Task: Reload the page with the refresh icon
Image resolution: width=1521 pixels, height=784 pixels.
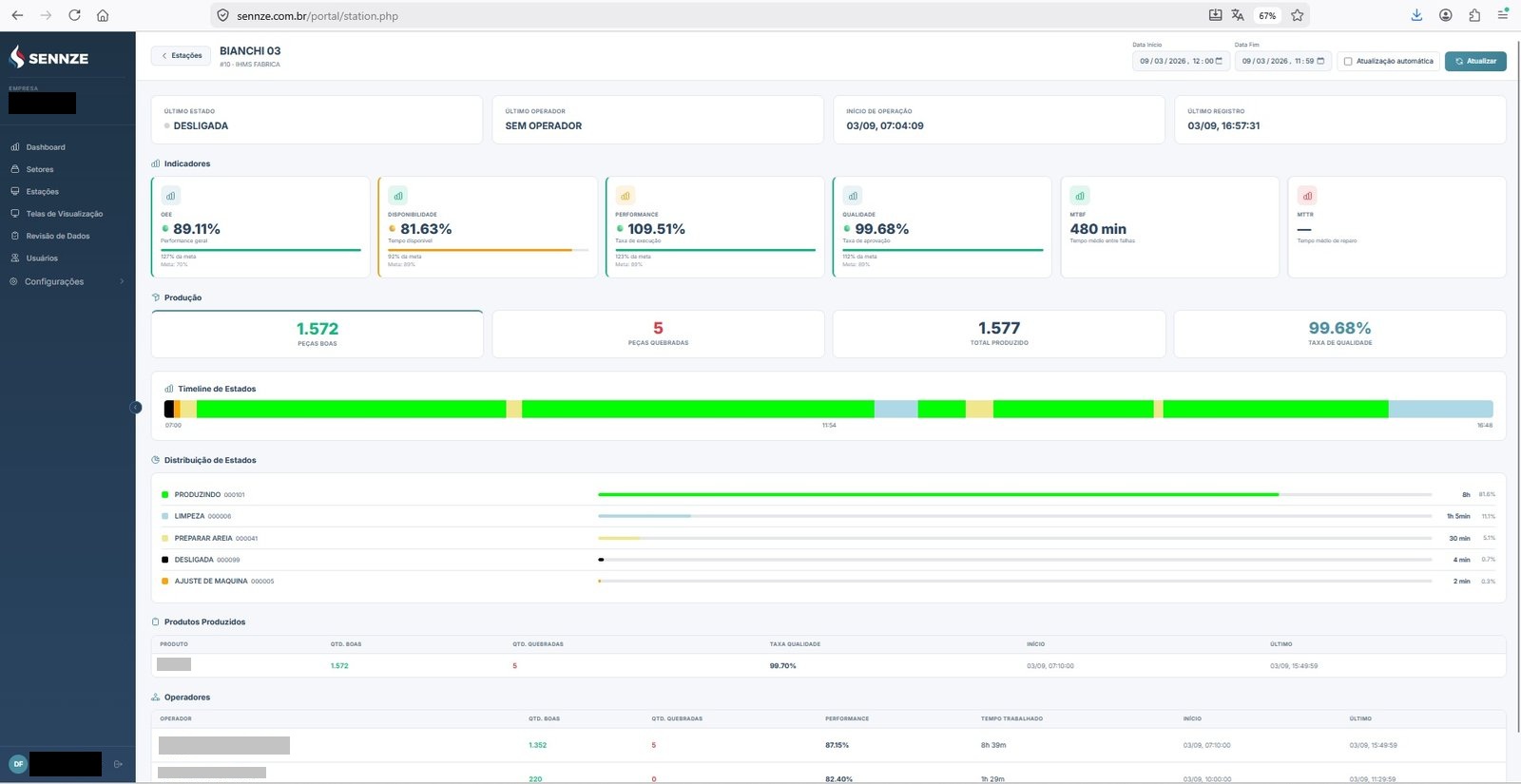Action: pyautogui.click(x=74, y=15)
